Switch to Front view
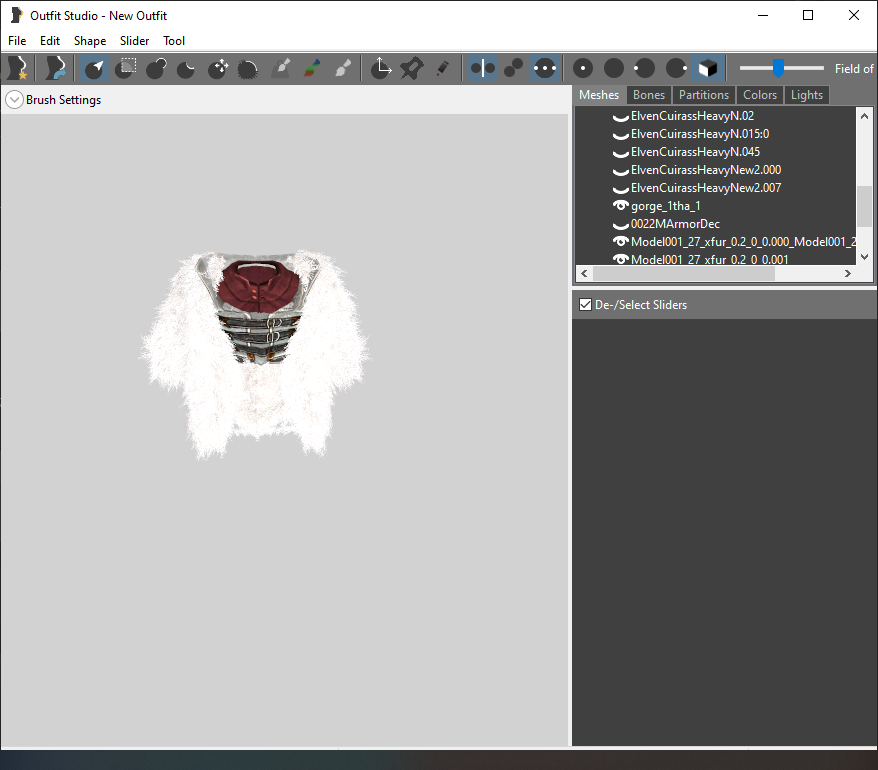 583,68
